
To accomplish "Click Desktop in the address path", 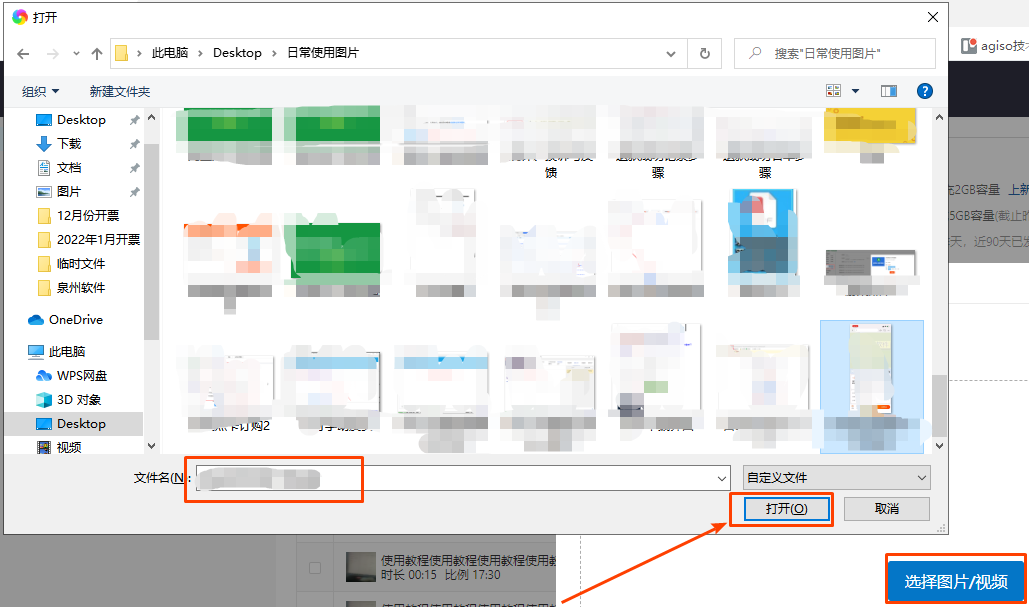I will click(237, 53).
